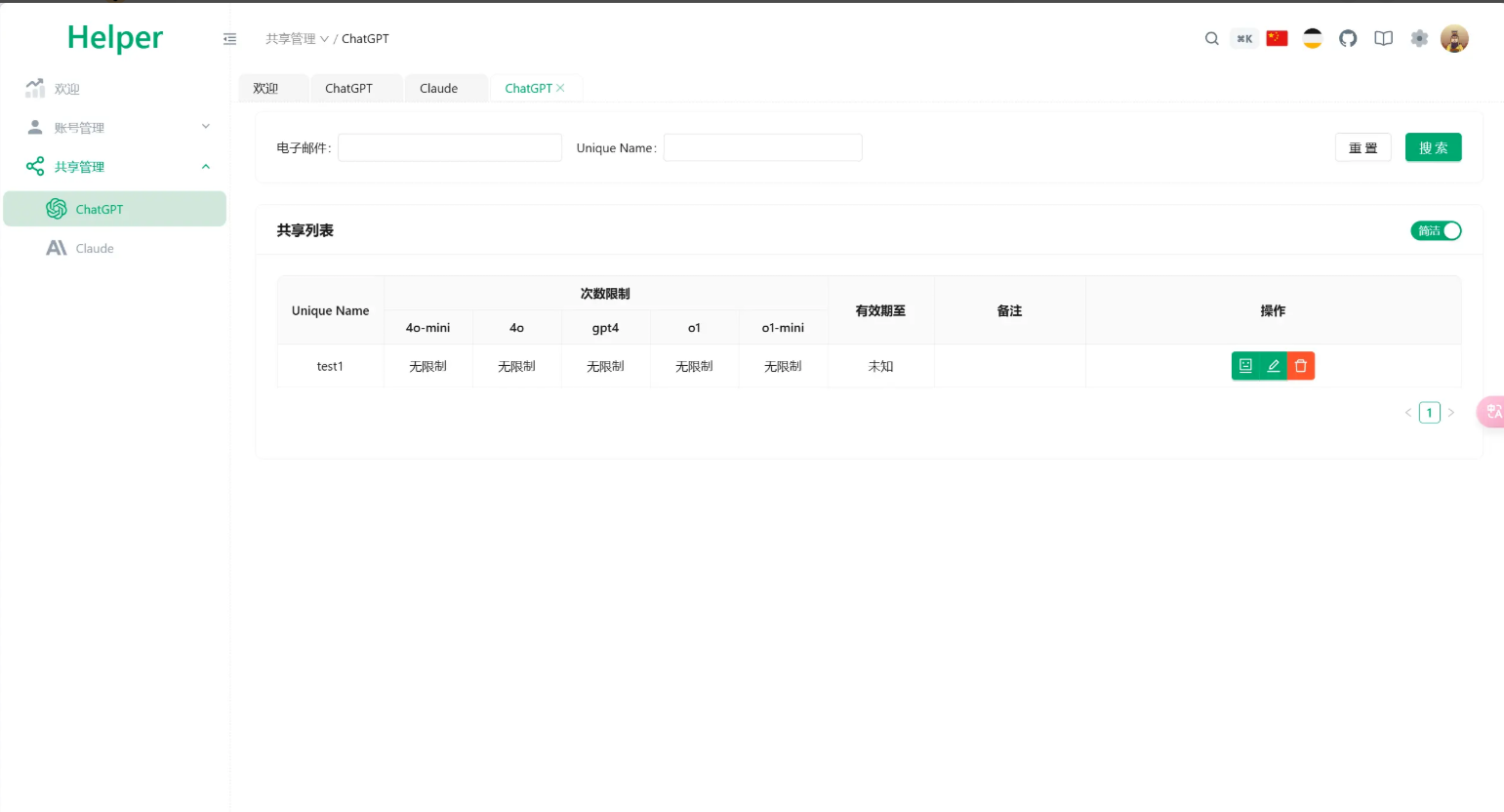Select the active green ChatGPT tab

click(x=528, y=88)
